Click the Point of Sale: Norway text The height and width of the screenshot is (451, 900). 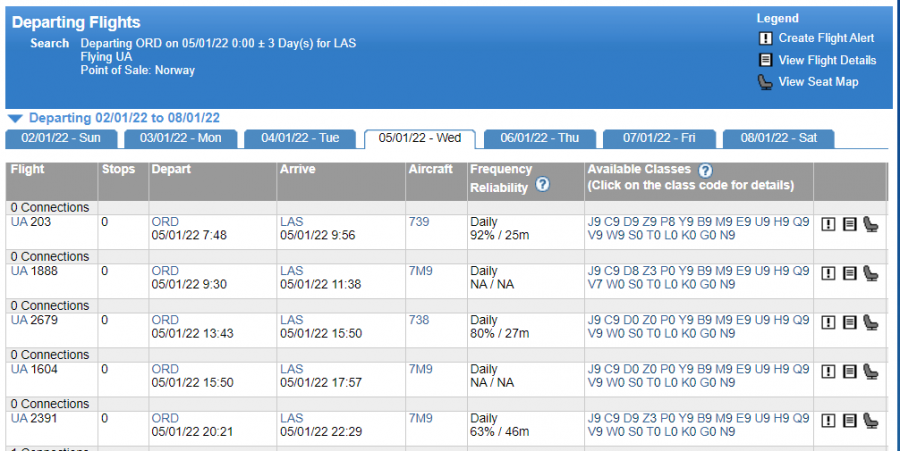coord(138,71)
